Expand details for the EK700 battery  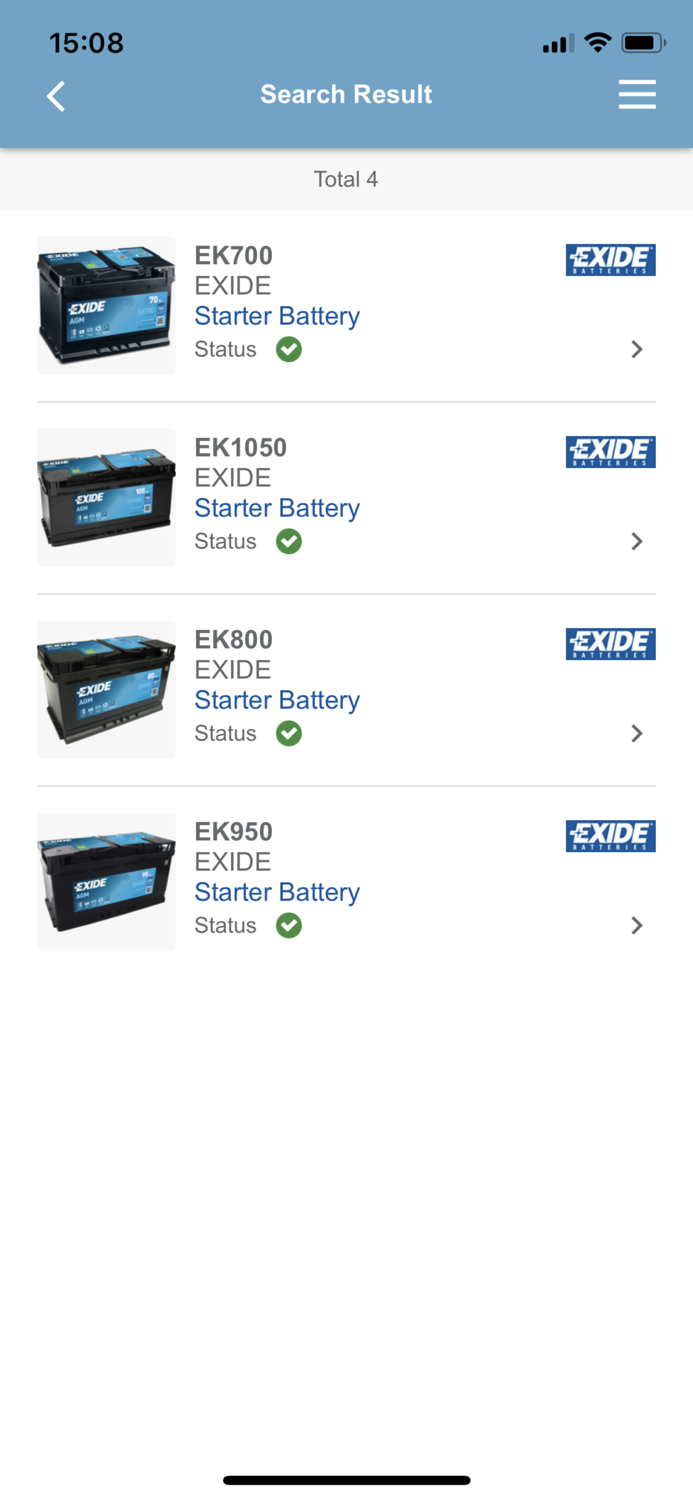pos(637,349)
